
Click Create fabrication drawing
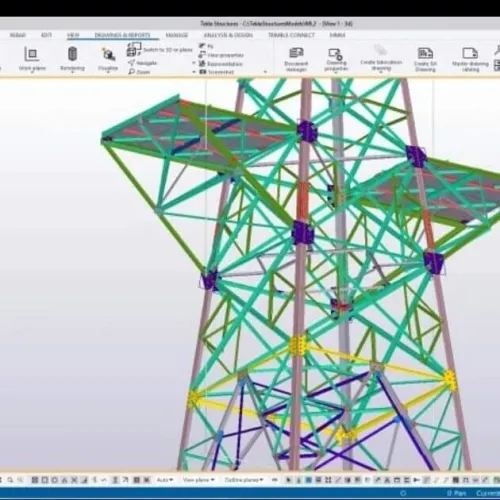[381, 59]
